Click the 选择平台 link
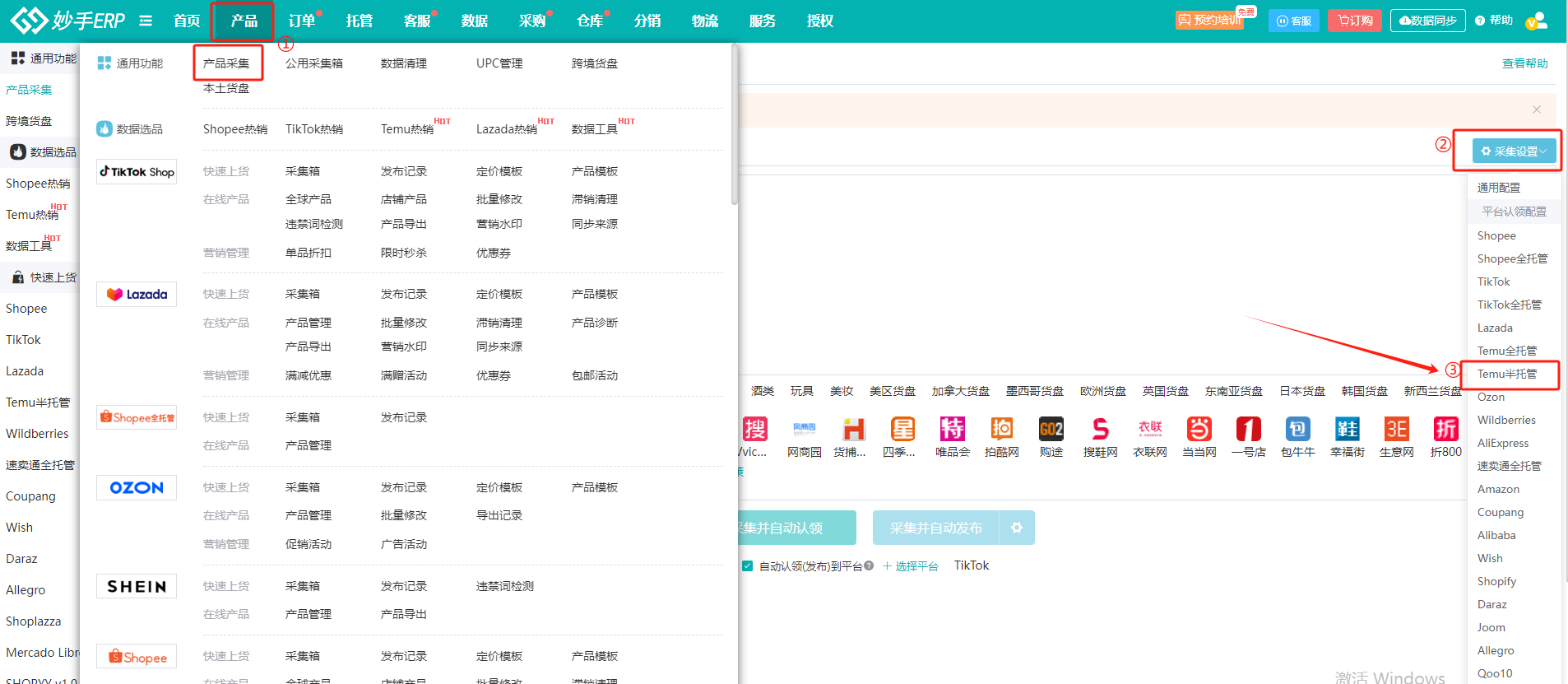The height and width of the screenshot is (684, 1568). coord(911,565)
